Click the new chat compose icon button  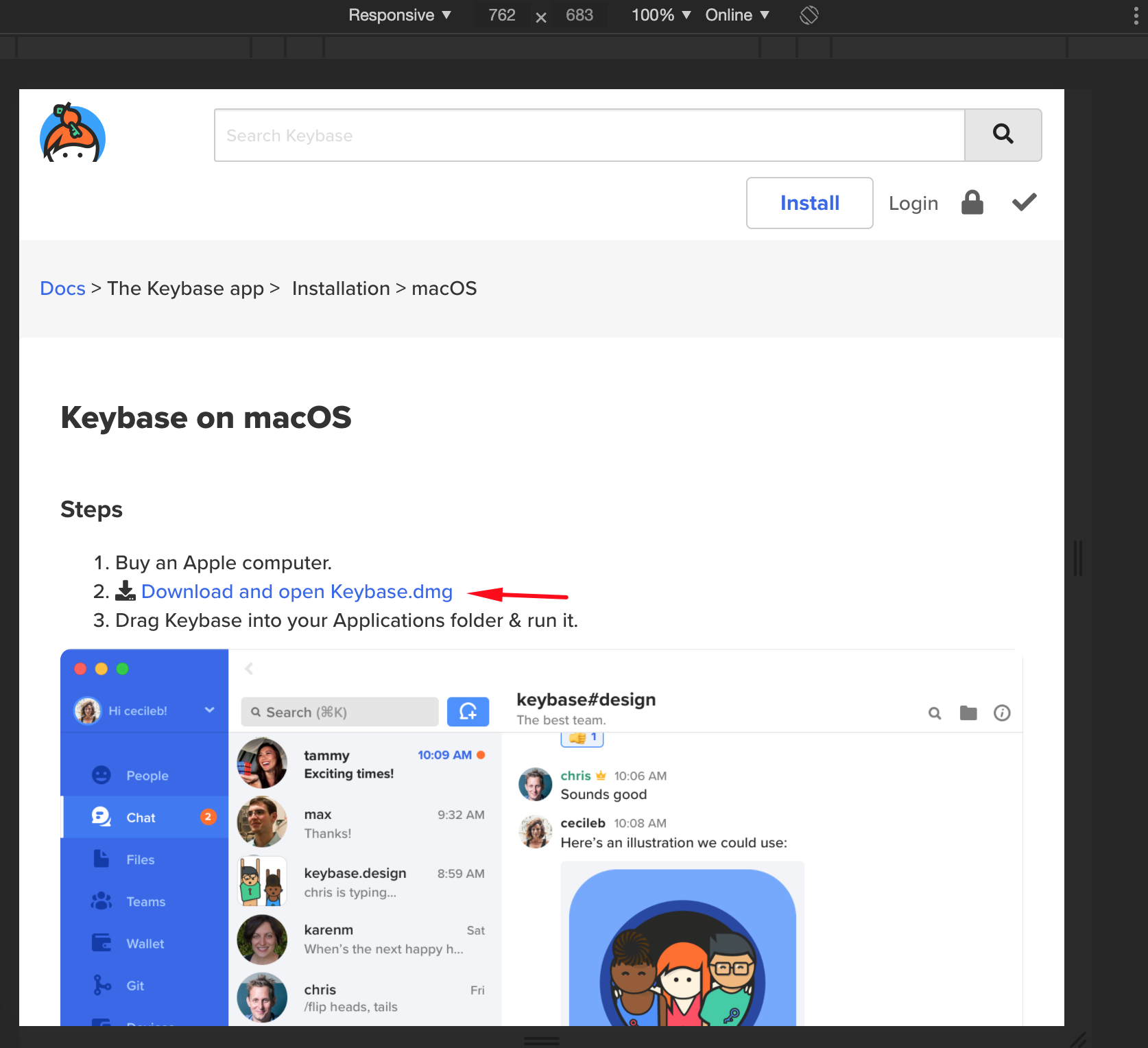(468, 712)
